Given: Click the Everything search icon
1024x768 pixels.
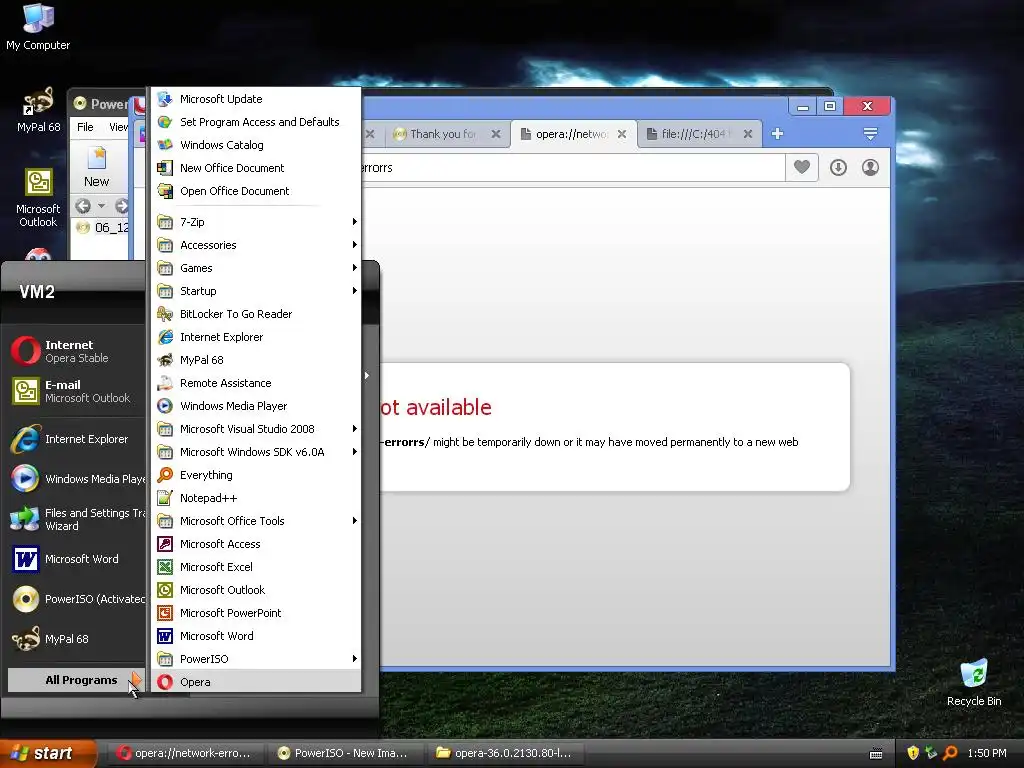Looking at the screenshot, I should click(165, 475).
